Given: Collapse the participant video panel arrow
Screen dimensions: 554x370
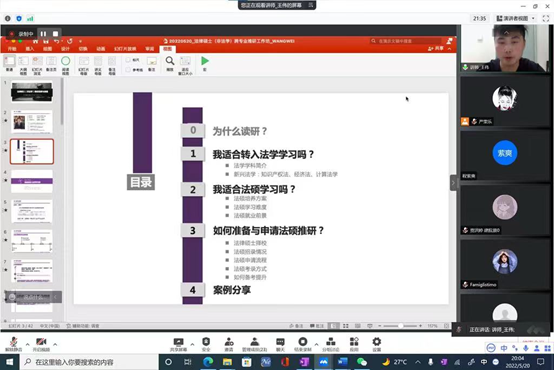Looking at the screenshot, I should (454, 183).
